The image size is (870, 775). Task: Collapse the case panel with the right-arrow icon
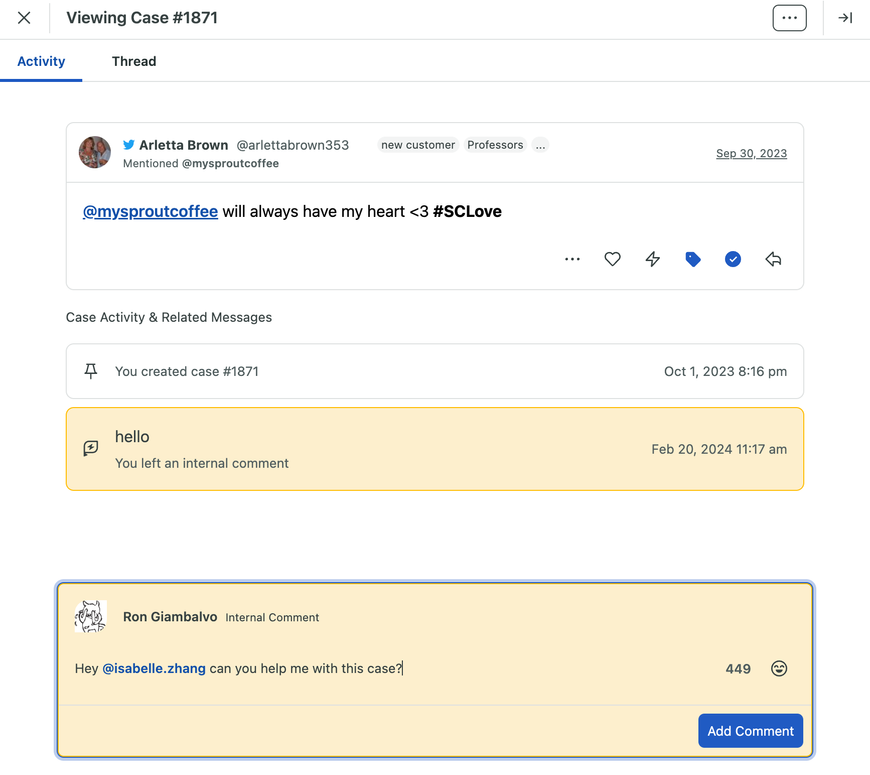(845, 17)
